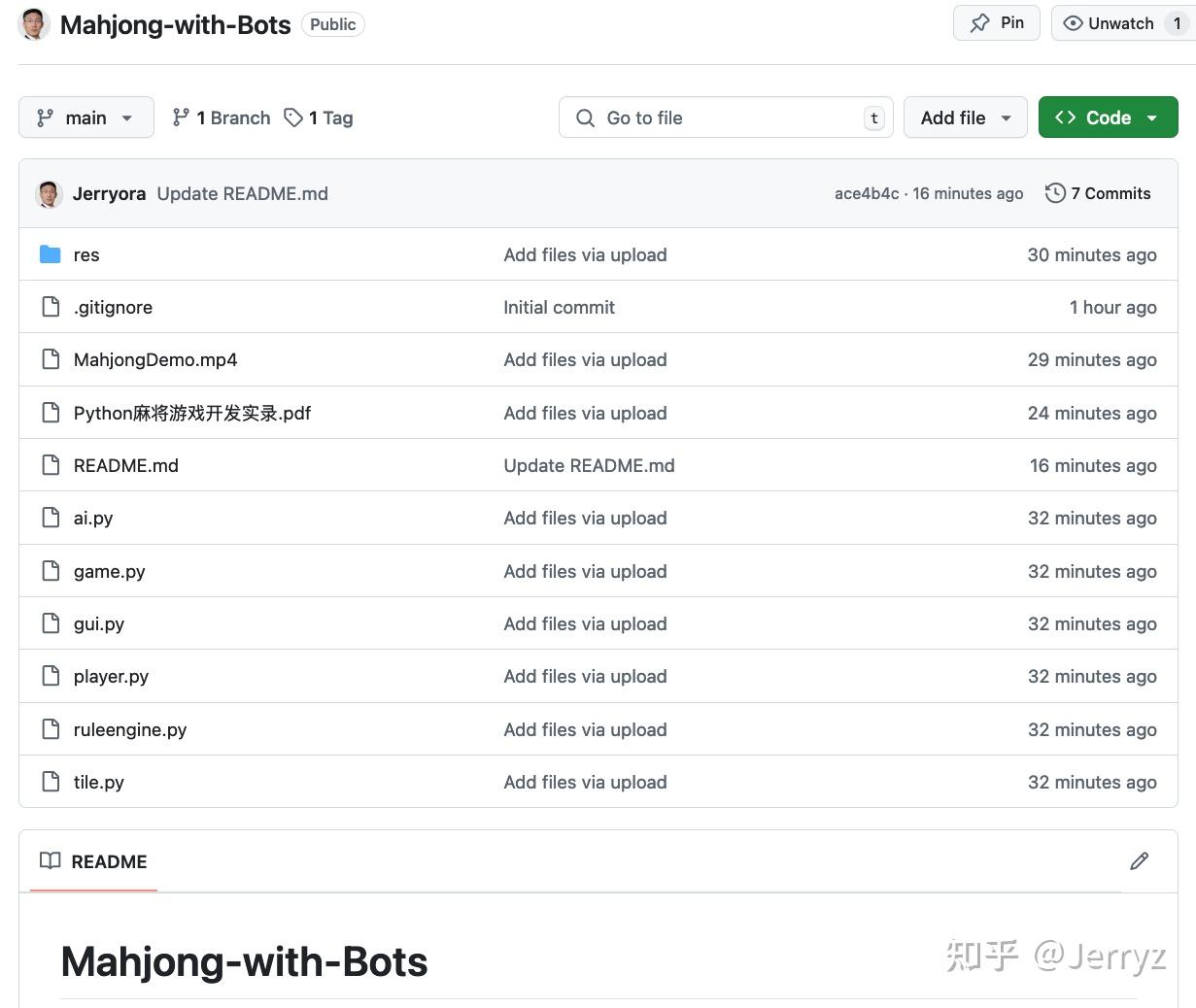Click the commit history clock icon

[1055, 193]
